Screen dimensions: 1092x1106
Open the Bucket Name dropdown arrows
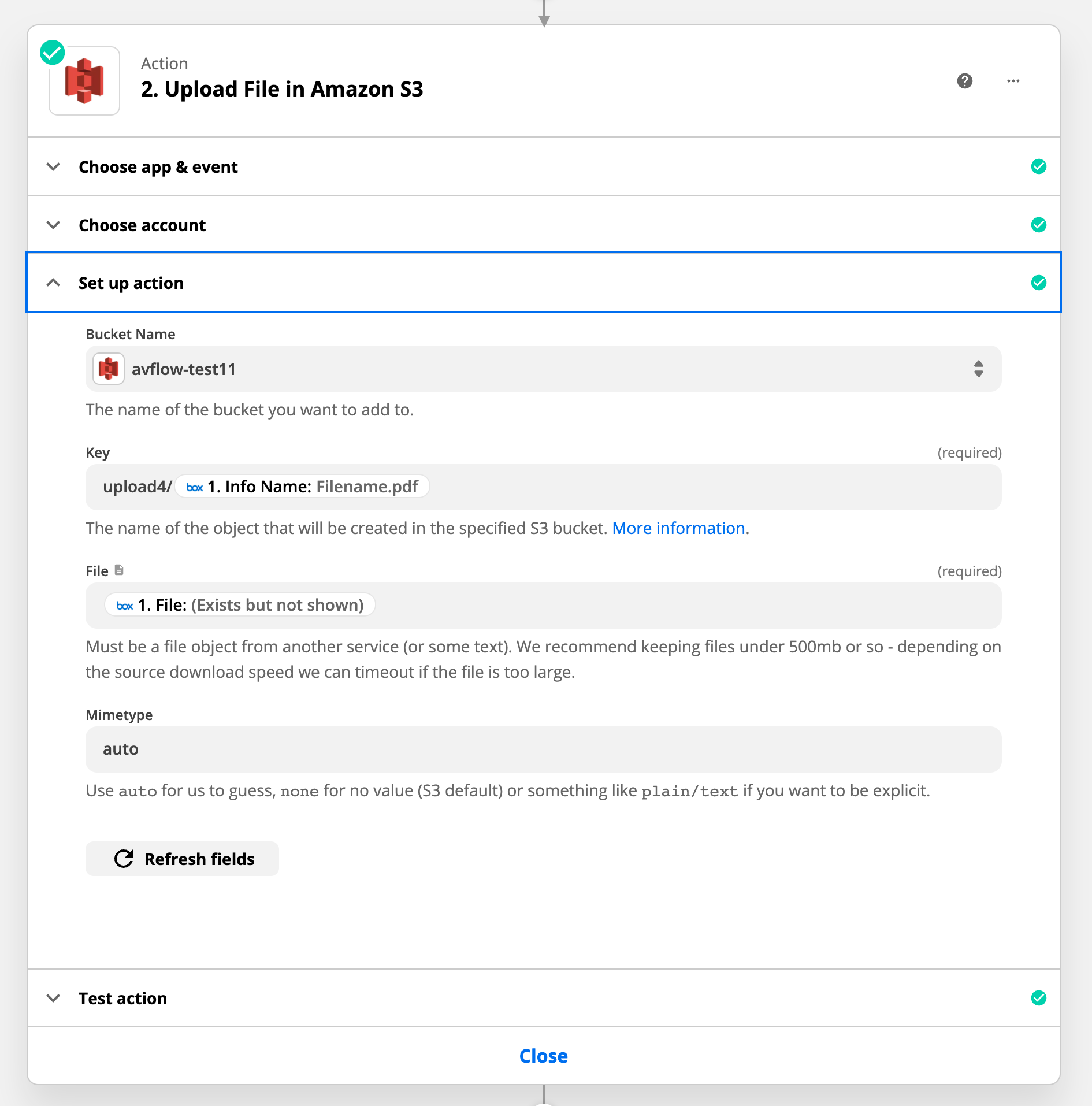978,369
